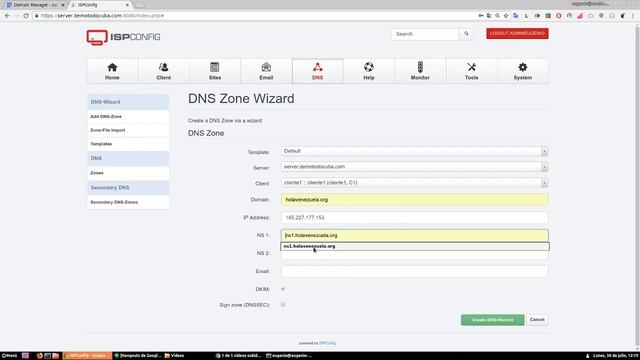
Task: Reload the page with refresh icon
Action: click(26, 16)
